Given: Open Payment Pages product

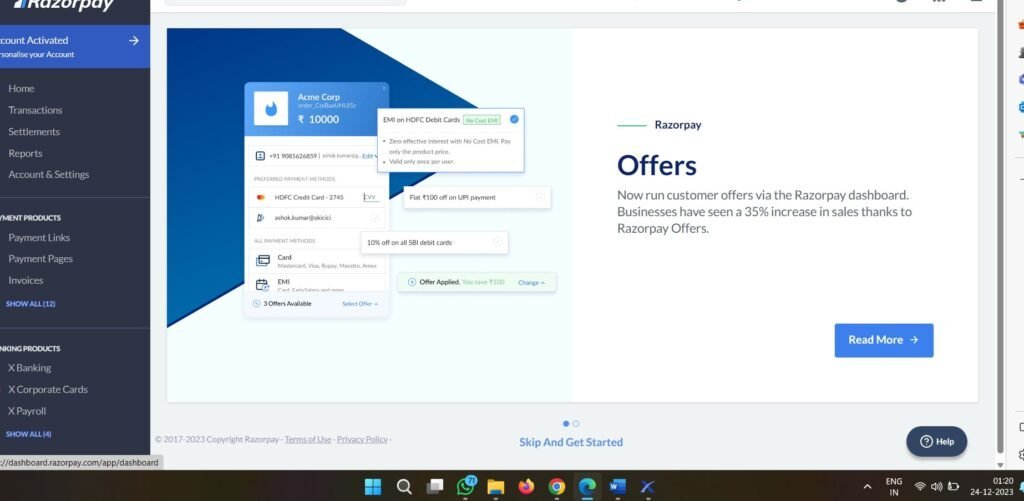Looking at the screenshot, I should [40, 259].
